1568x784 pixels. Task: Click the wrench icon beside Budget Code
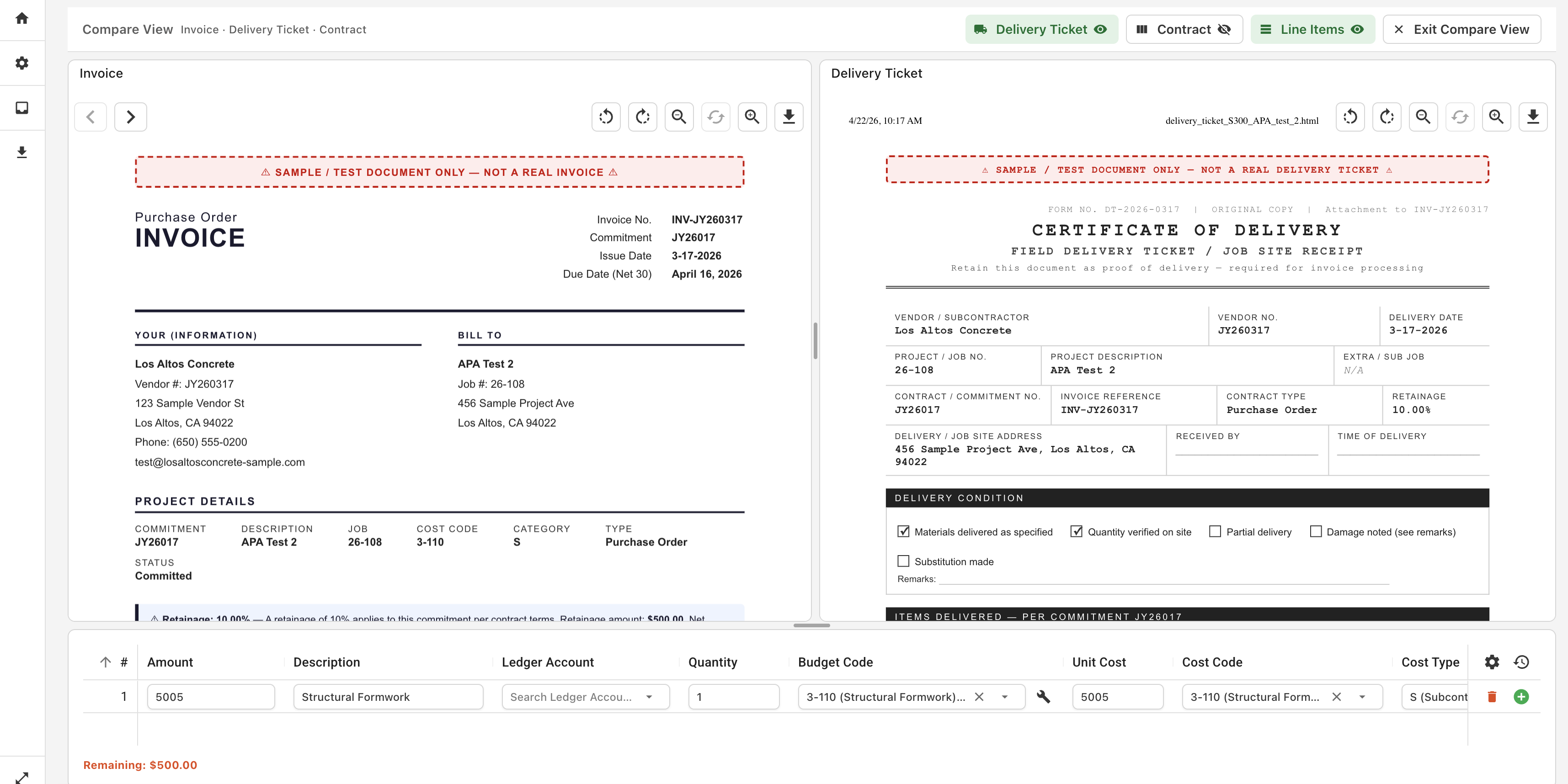point(1043,697)
